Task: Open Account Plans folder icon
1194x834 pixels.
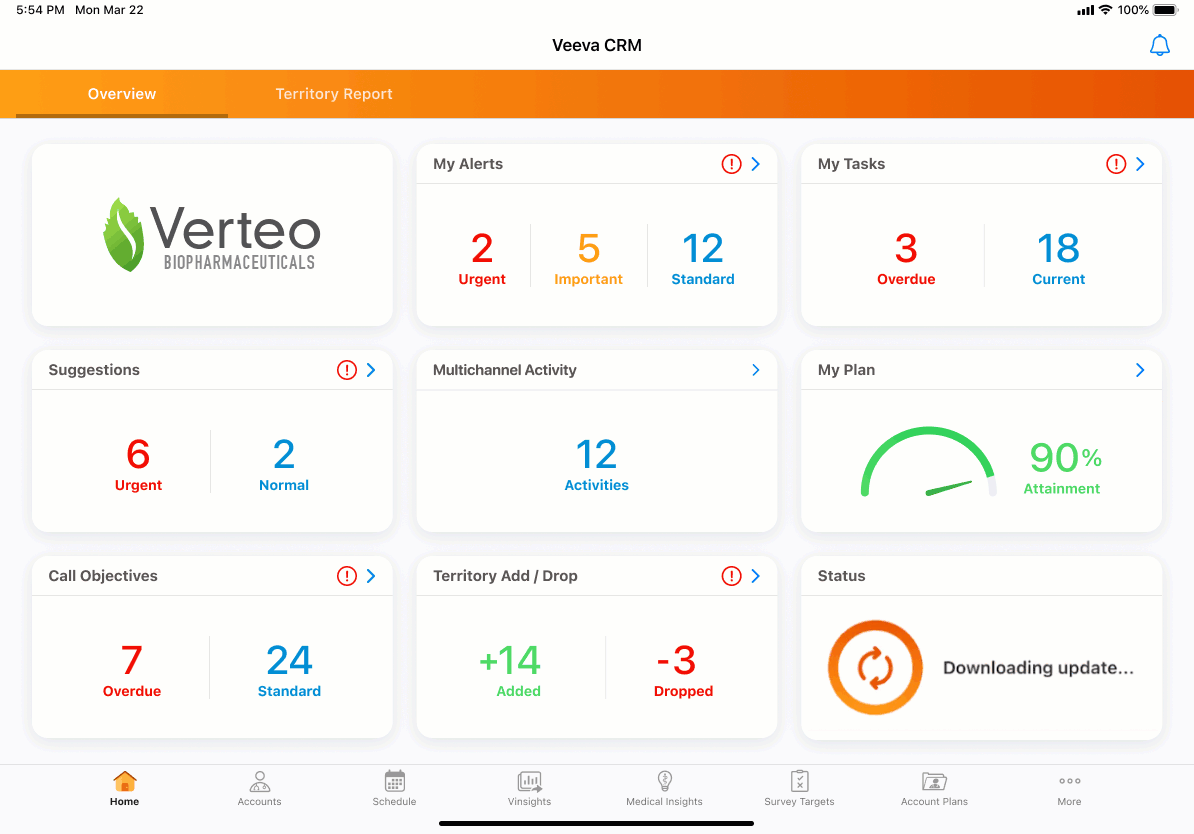Action: pyautogui.click(x=934, y=781)
